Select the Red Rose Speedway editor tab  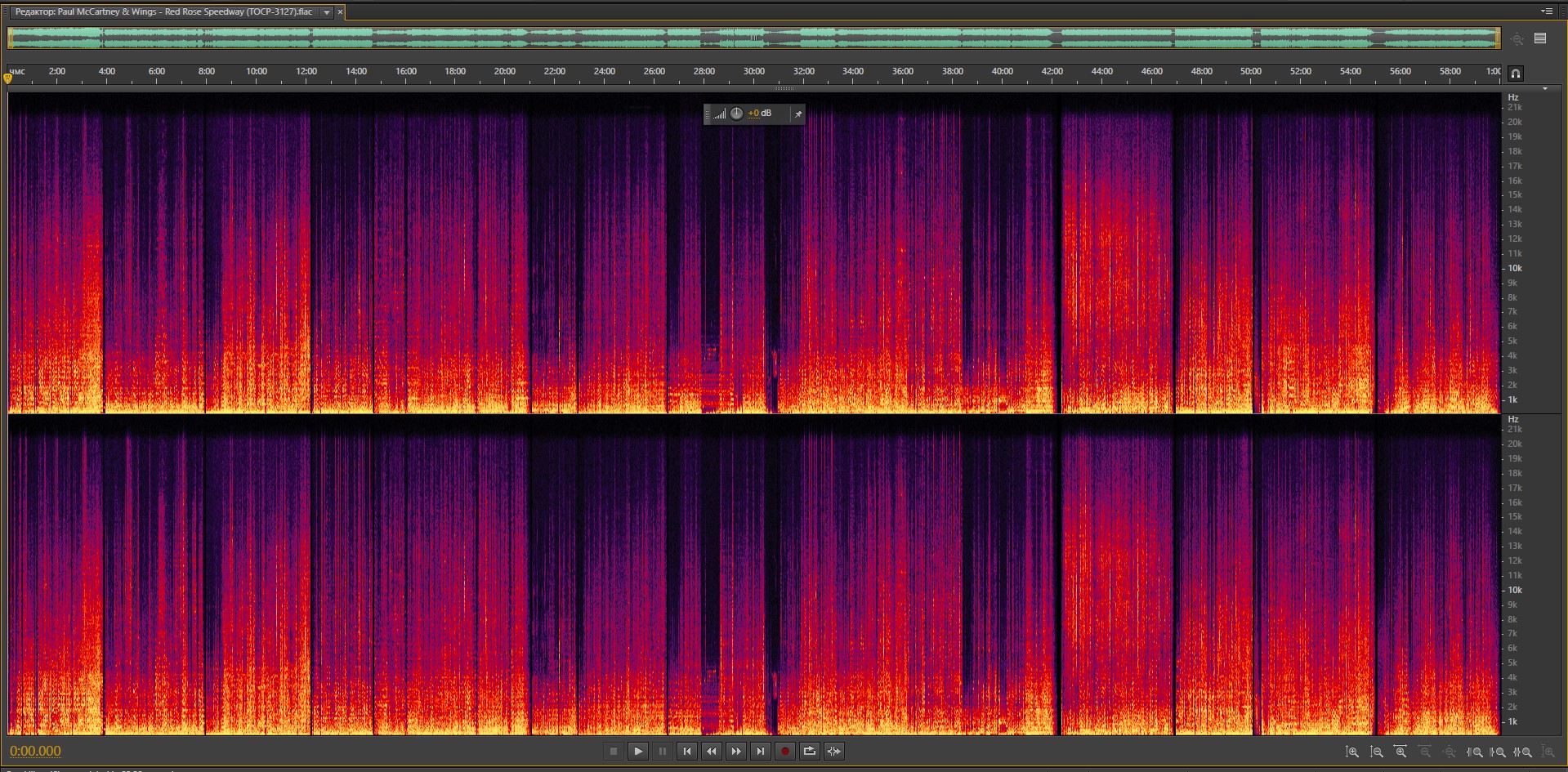click(163, 12)
